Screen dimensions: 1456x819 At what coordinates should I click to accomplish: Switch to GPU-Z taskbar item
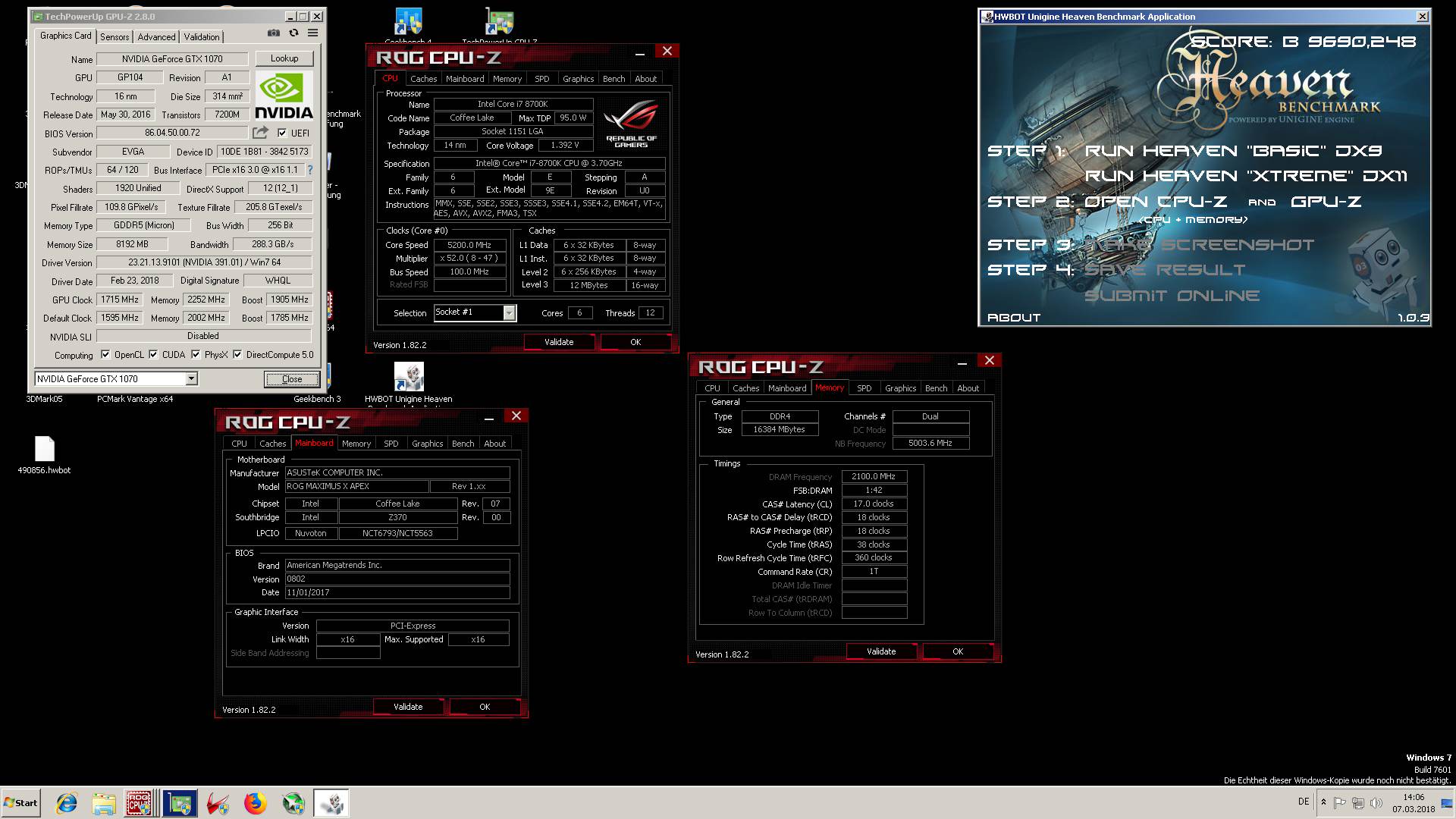[x=180, y=803]
